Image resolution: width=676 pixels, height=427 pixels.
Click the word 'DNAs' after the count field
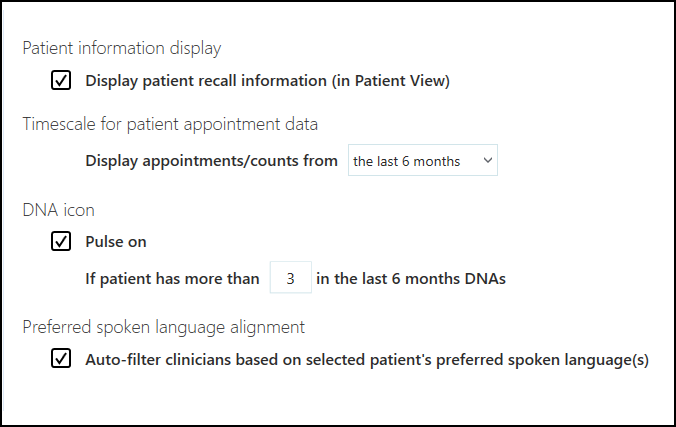pyautogui.click(x=484, y=279)
